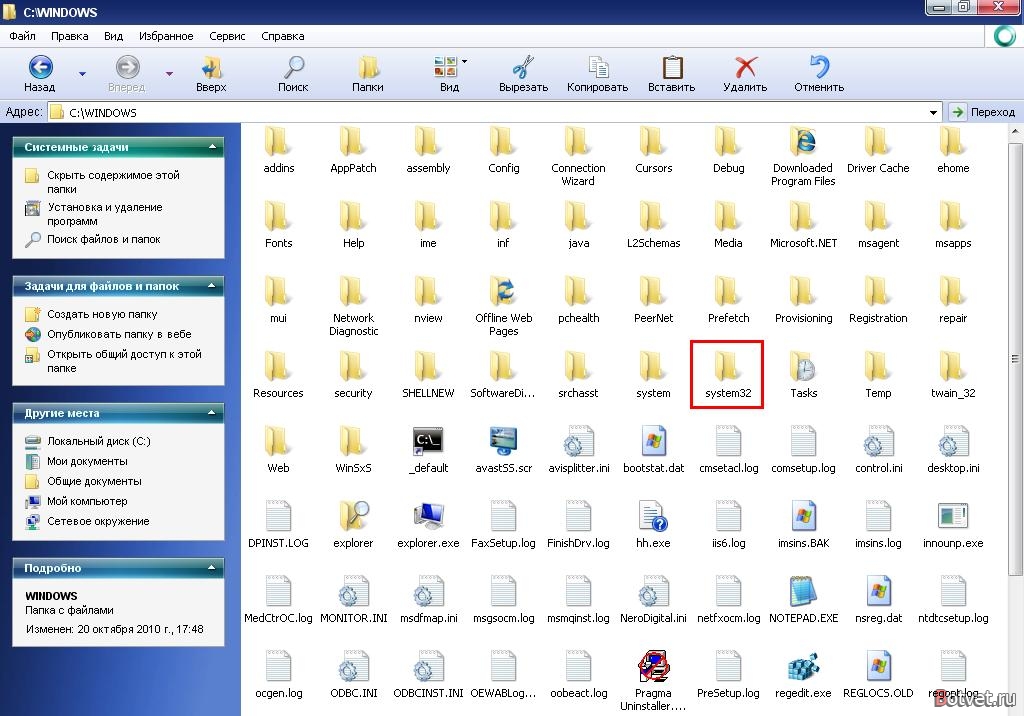Click Создать новую папку link
Viewport: 1024px width, 716px height.
pos(102,314)
